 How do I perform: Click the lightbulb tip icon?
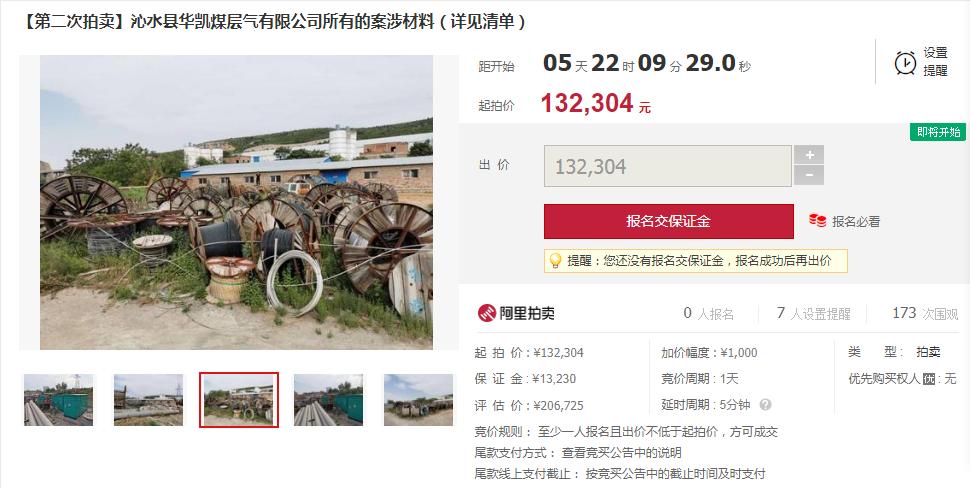tap(556, 261)
